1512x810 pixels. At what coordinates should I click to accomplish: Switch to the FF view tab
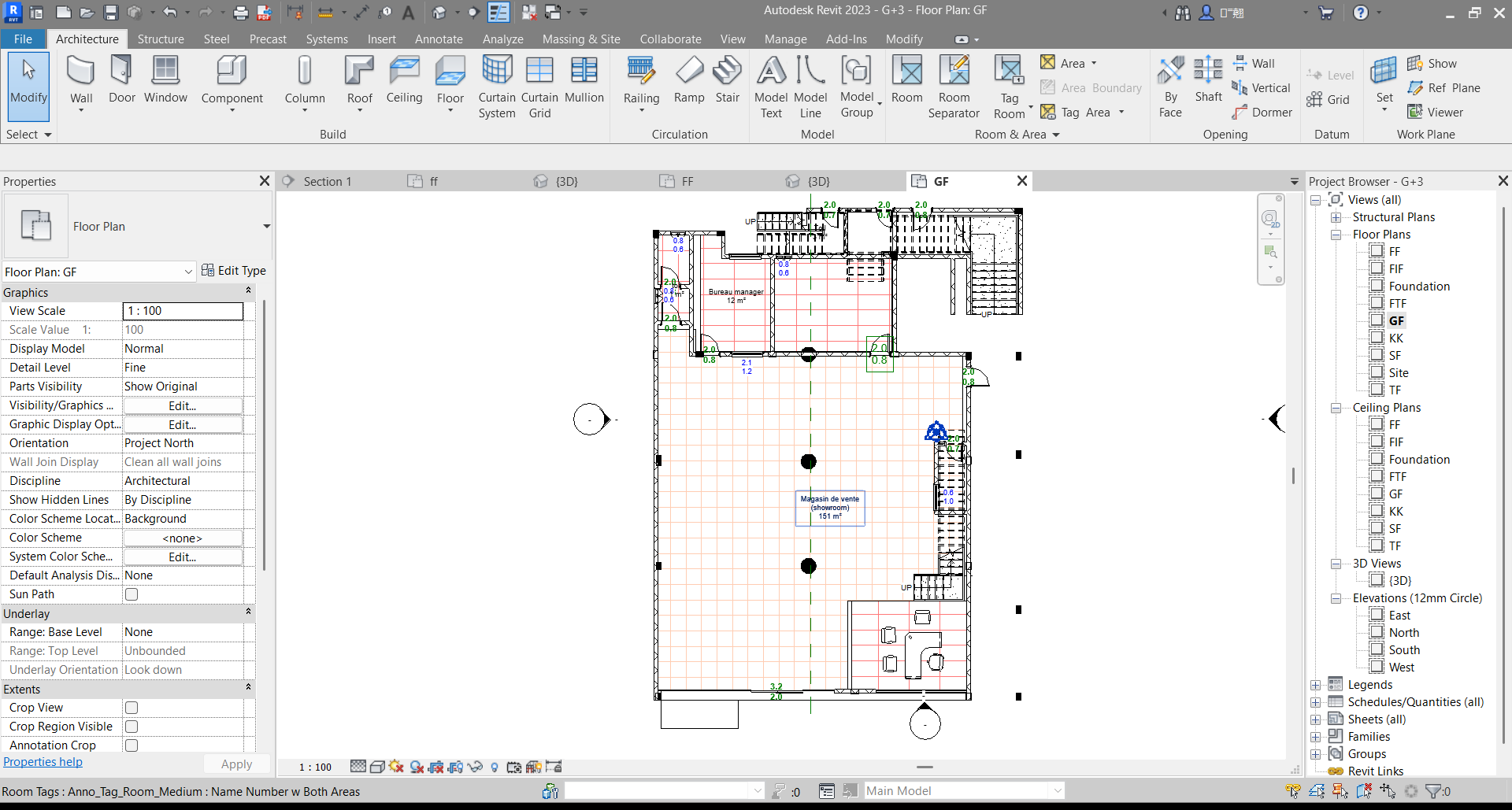[687, 181]
